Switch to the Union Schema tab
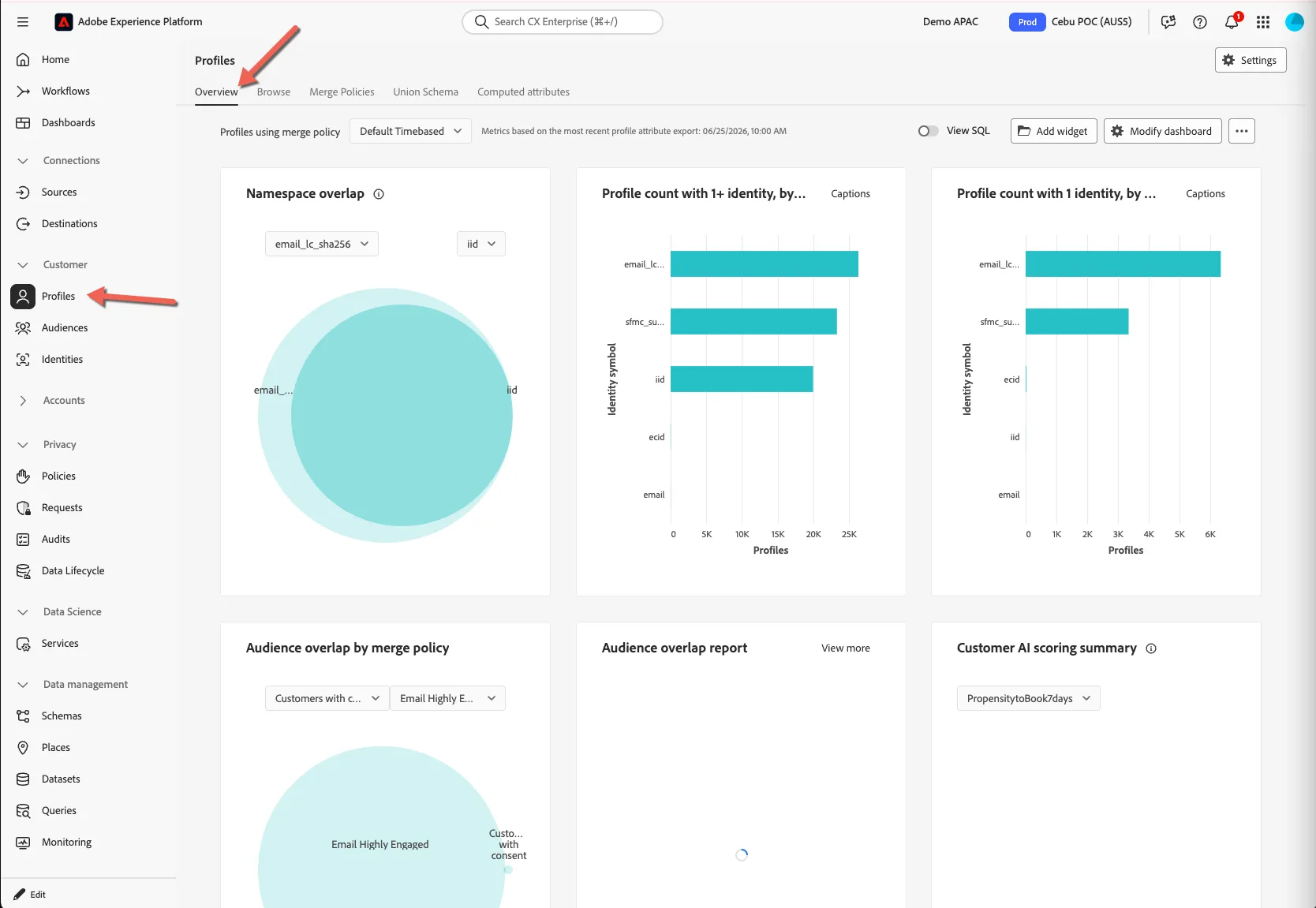 click(426, 92)
